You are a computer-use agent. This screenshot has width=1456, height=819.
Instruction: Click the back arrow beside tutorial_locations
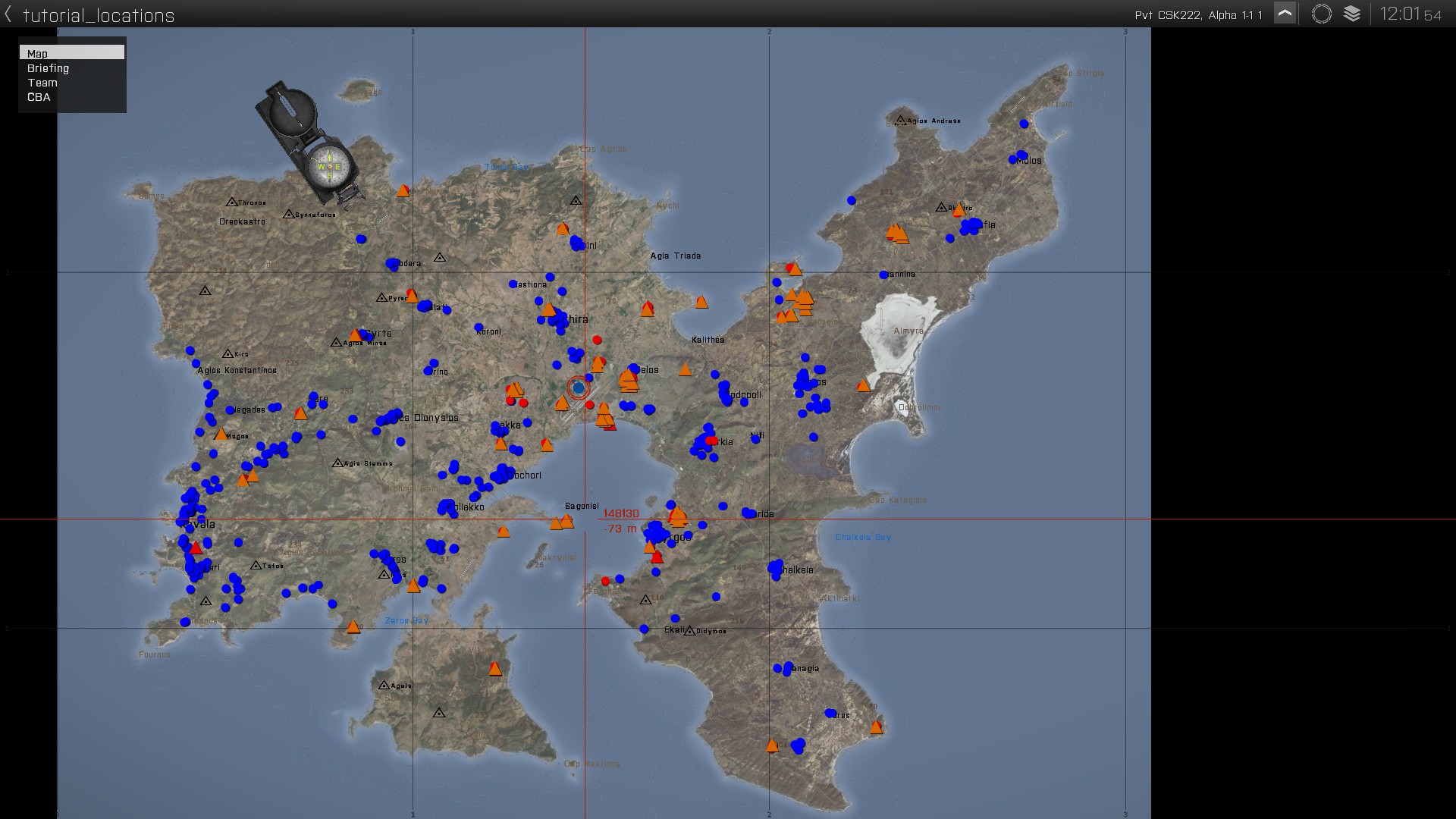8,14
